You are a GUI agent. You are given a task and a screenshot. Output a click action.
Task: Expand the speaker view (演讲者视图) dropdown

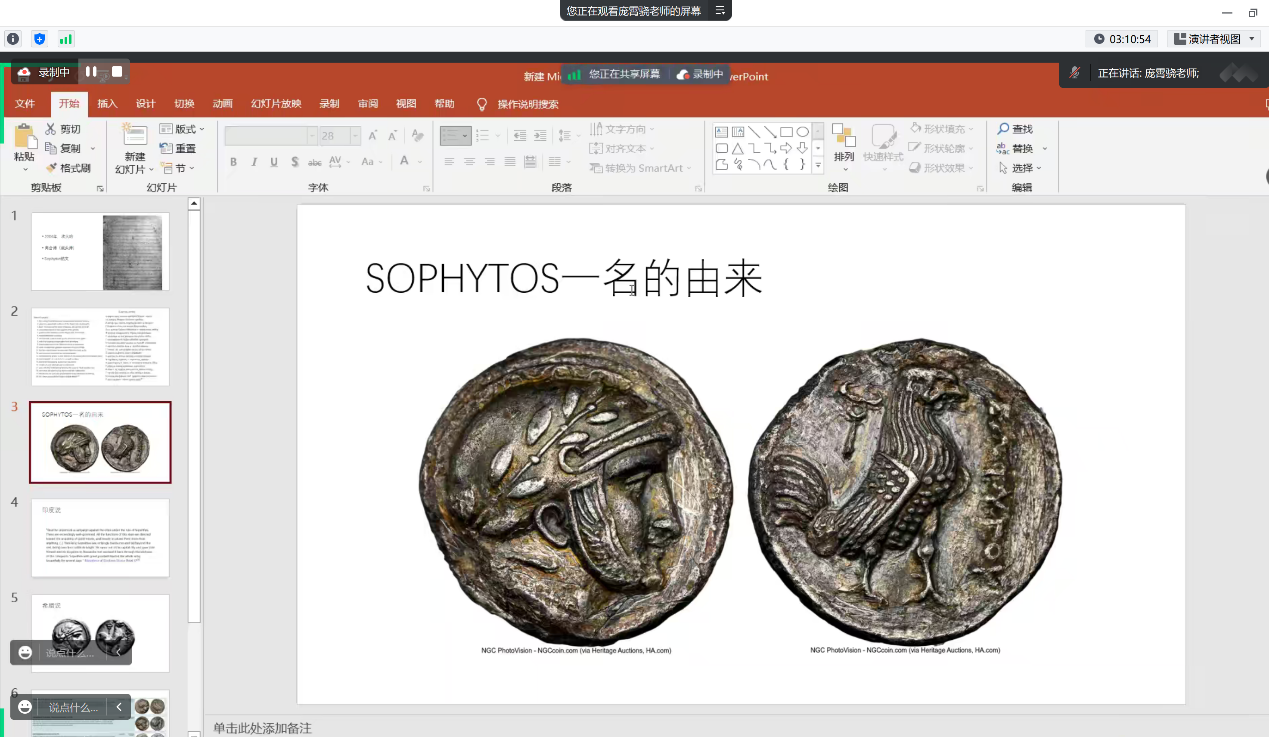[1252, 39]
